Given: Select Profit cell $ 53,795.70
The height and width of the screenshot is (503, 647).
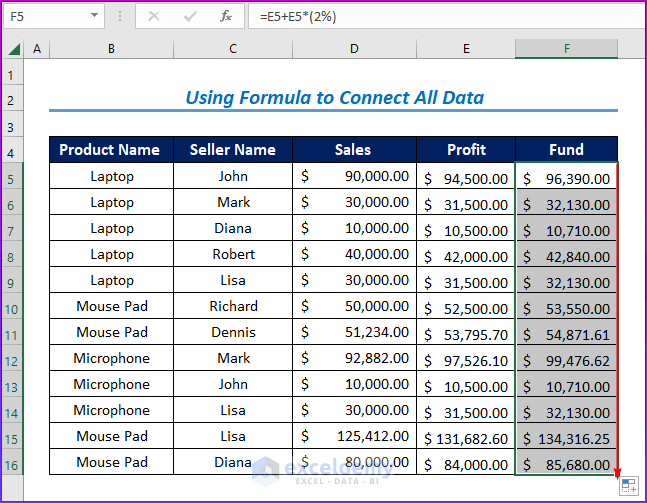Looking at the screenshot, I should pyautogui.click(x=466, y=332).
